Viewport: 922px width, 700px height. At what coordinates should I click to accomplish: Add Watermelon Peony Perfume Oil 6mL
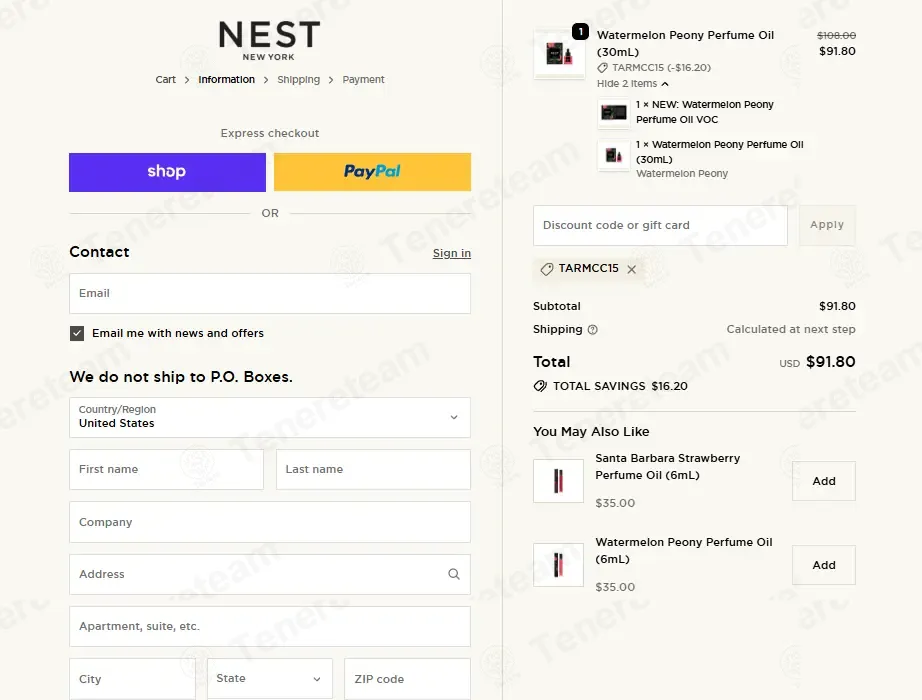(x=824, y=565)
